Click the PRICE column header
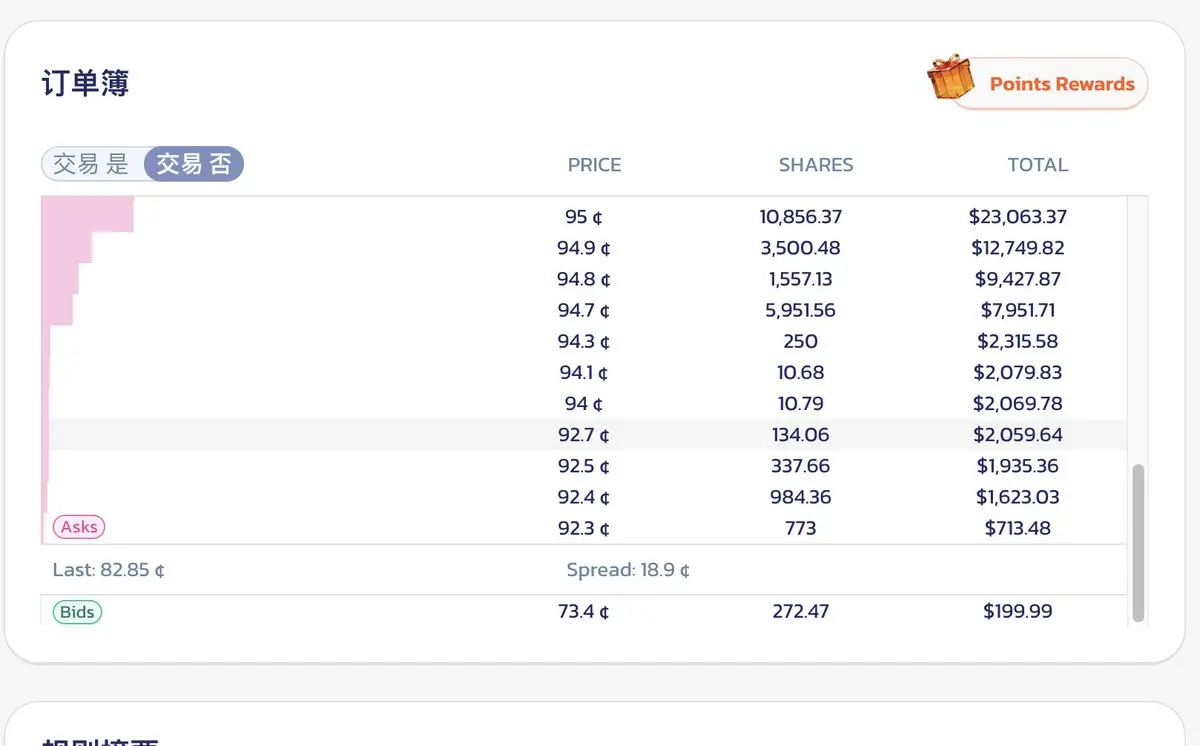This screenshot has width=1200, height=746. click(594, 165)
